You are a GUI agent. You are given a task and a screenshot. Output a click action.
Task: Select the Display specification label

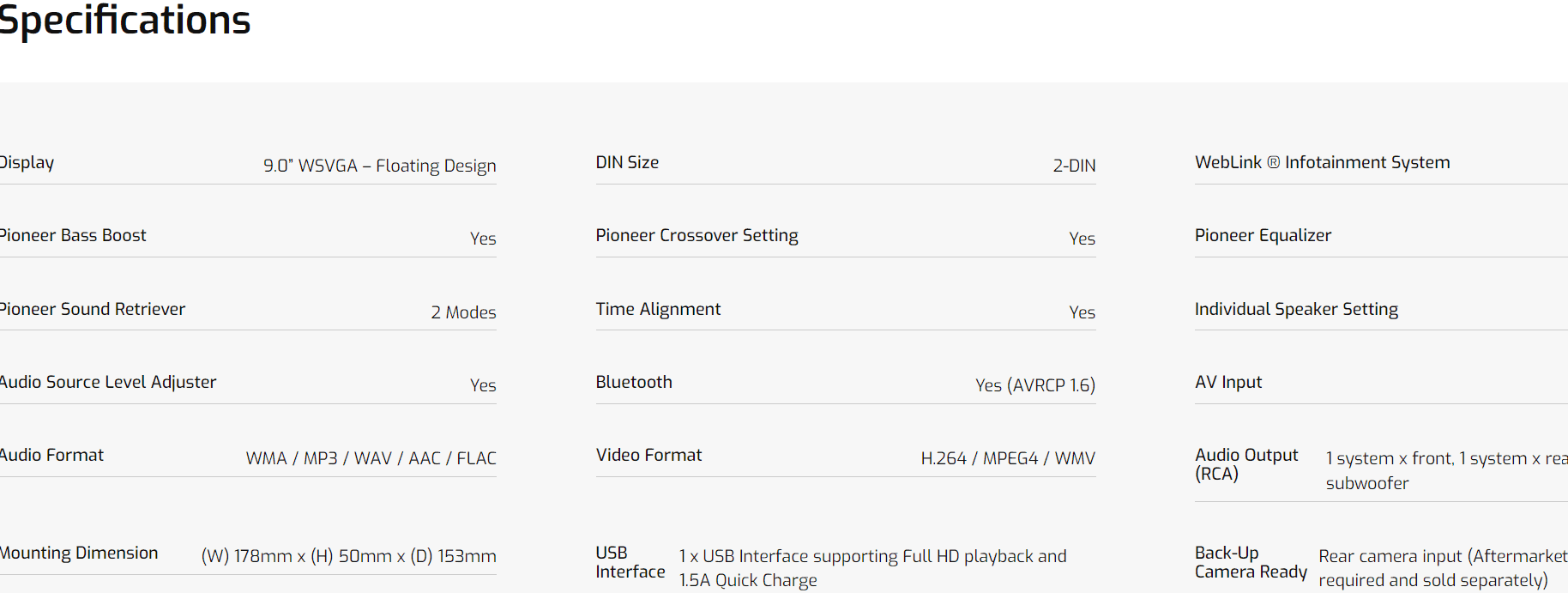coord(27,162)
